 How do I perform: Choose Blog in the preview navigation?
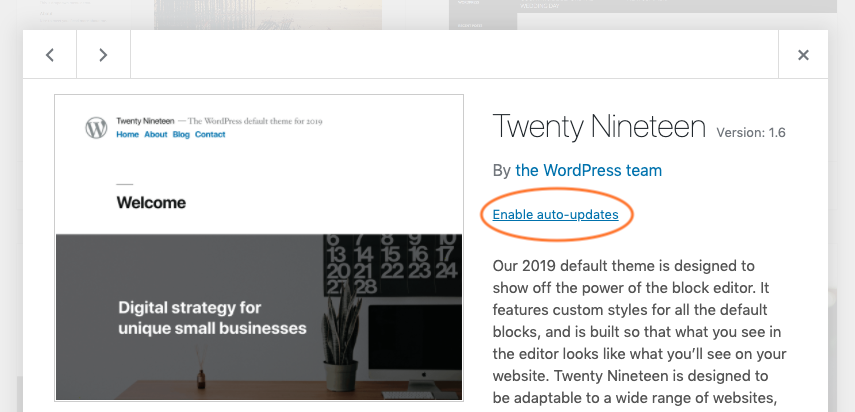(181, 134)
